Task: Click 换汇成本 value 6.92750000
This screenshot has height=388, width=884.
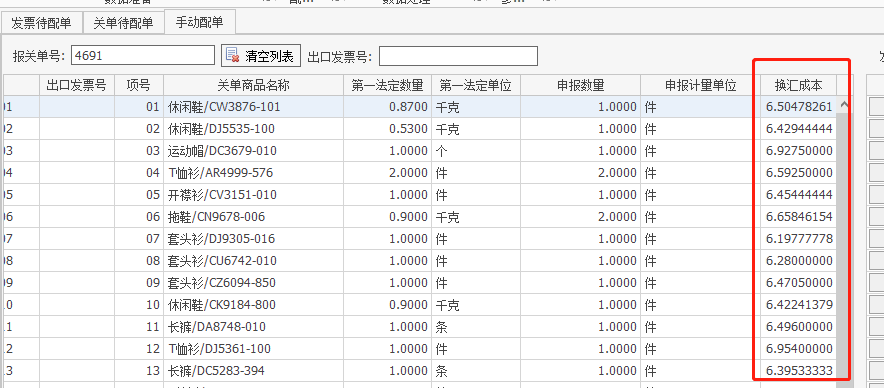Action: tap(799, 151)
